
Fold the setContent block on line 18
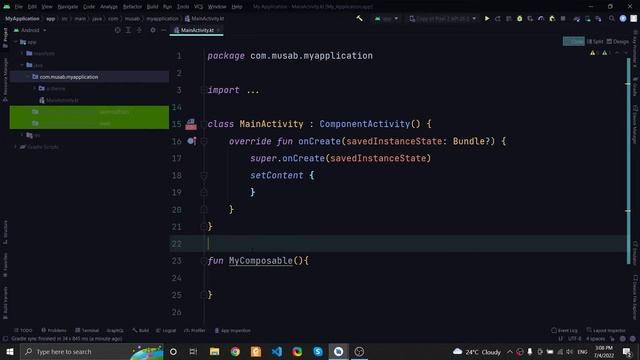tap(204, 176)
